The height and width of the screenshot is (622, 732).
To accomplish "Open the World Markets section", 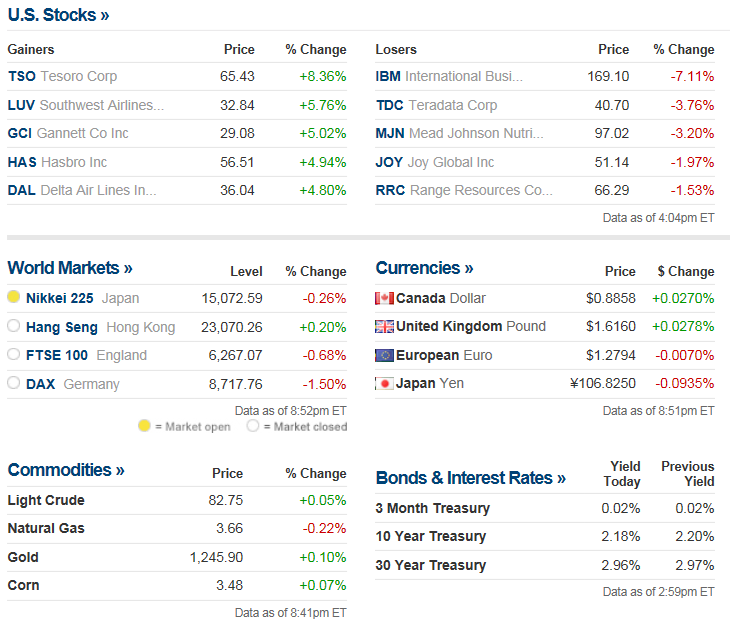I will tap(70, 268).
